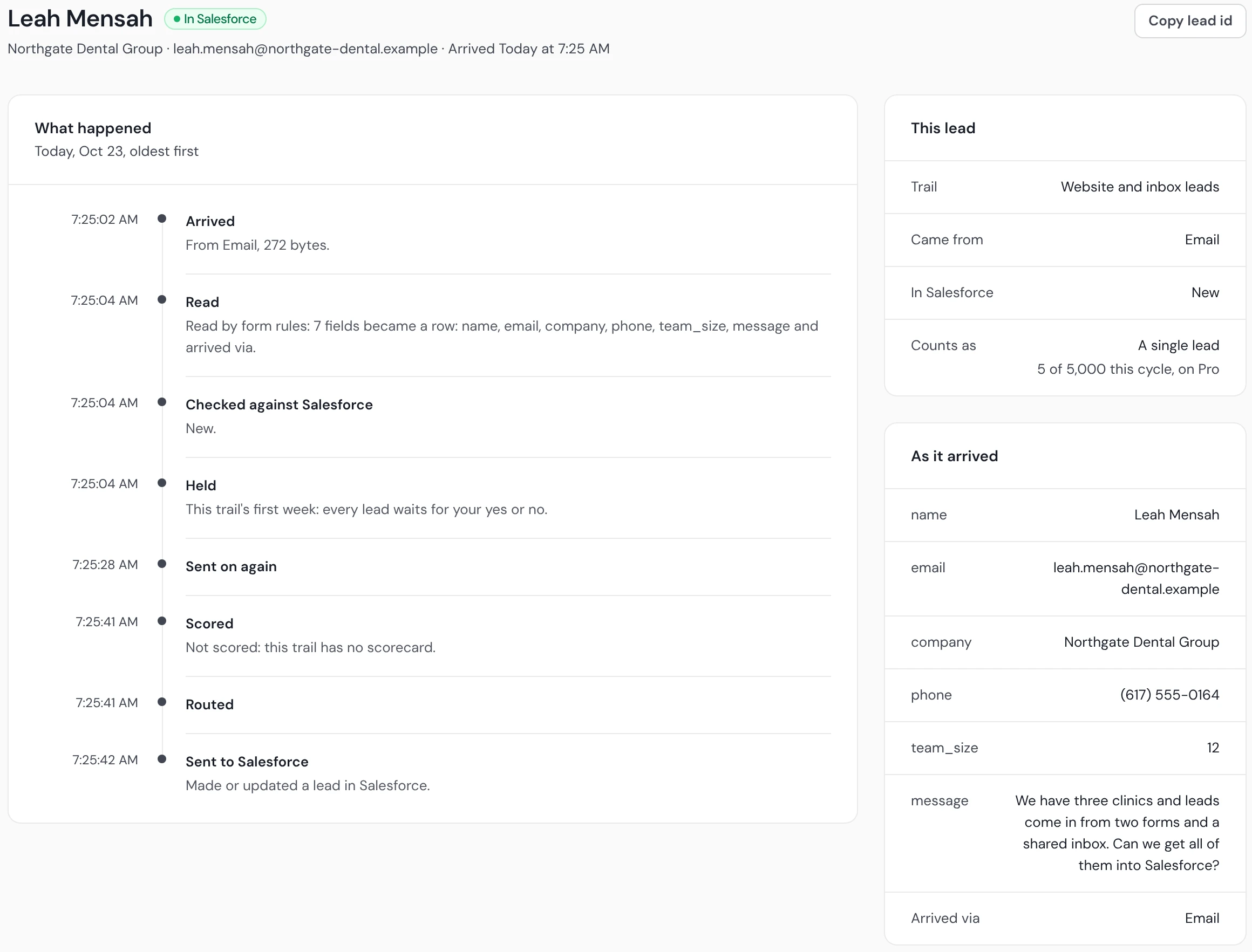The image size is (1252, 952).
Task: Click the 'This trail's first week' description
Action: point(366,509)
